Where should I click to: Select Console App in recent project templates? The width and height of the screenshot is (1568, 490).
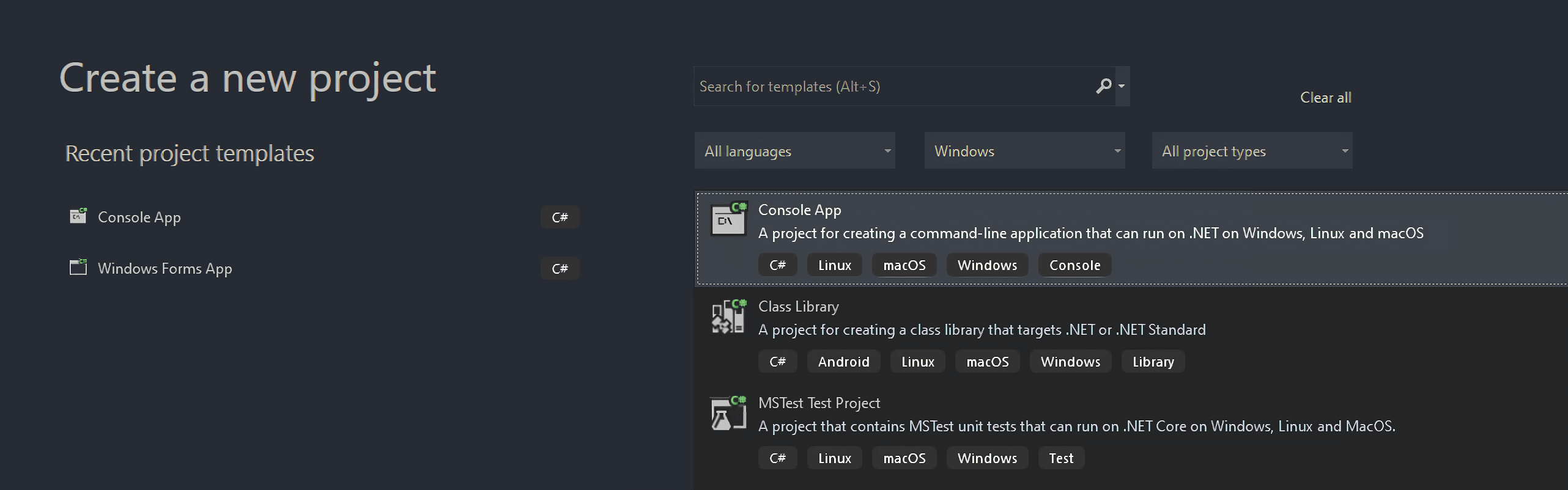[139, 217]
